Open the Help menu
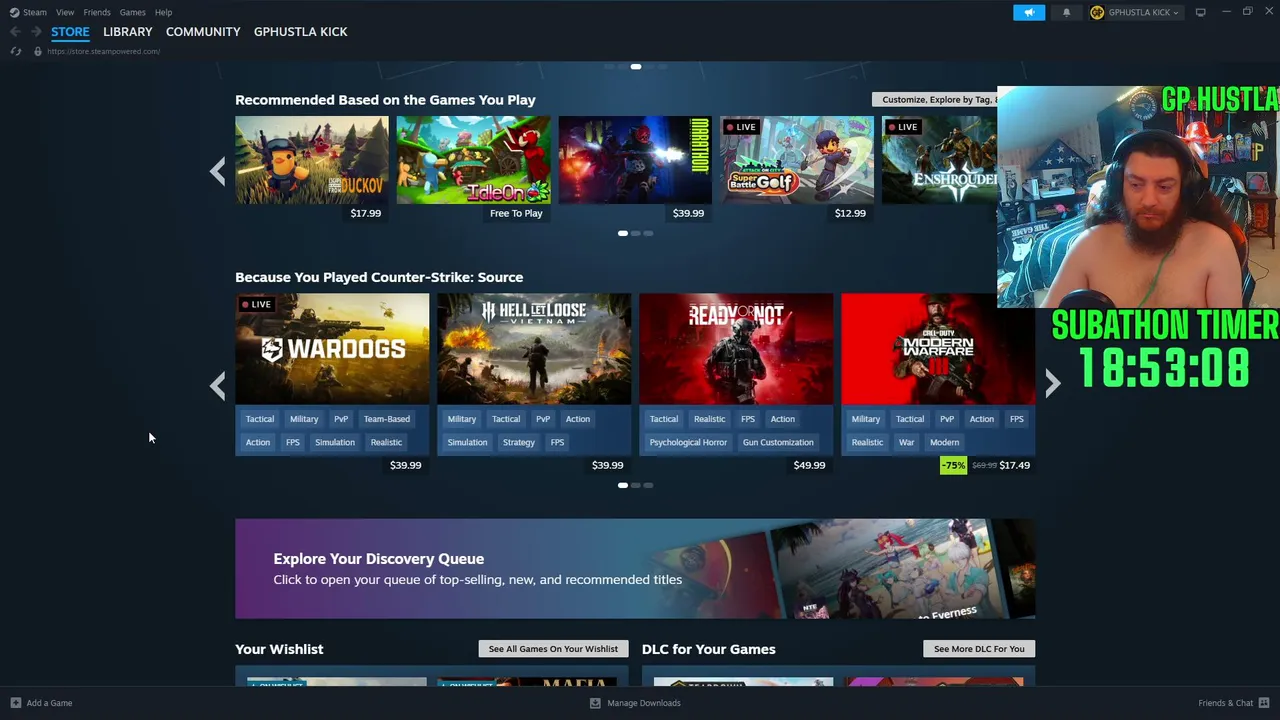 (163, 12)
